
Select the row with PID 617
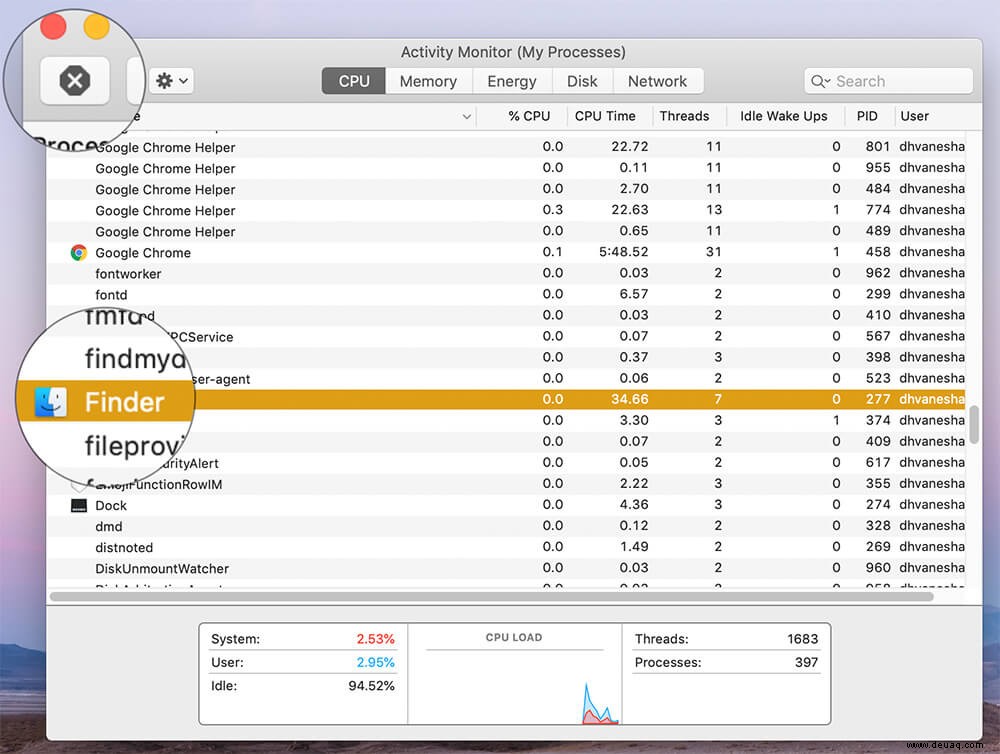coord(506,462)
